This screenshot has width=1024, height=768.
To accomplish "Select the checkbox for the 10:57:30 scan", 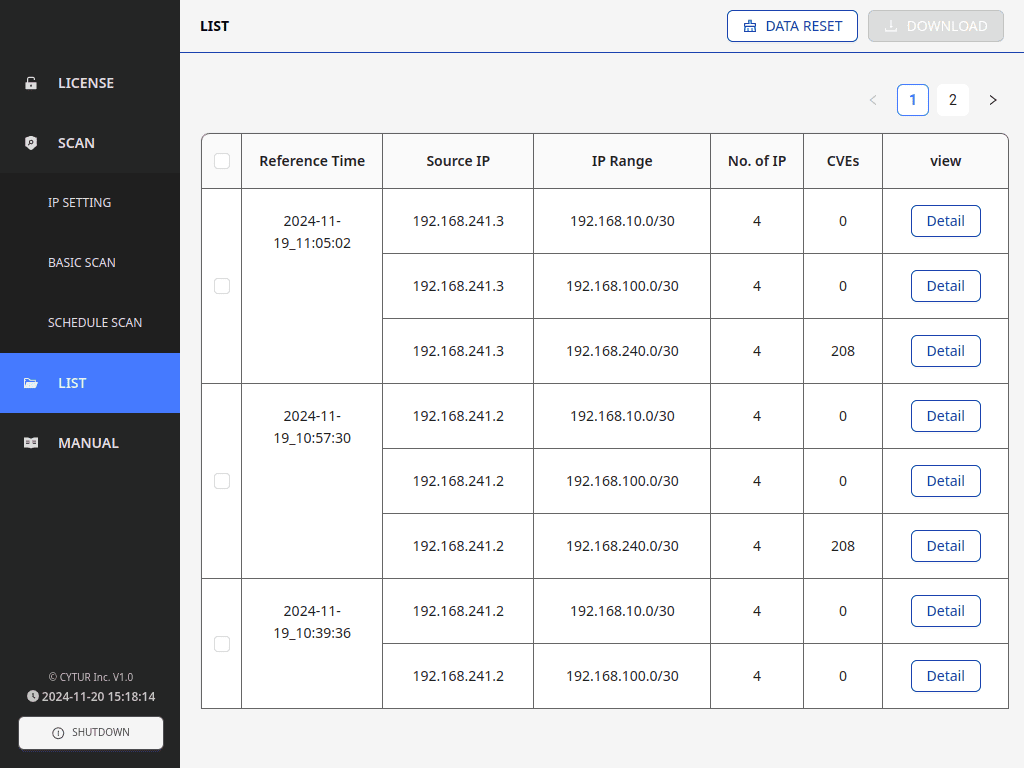I will (x=222, y=481).
